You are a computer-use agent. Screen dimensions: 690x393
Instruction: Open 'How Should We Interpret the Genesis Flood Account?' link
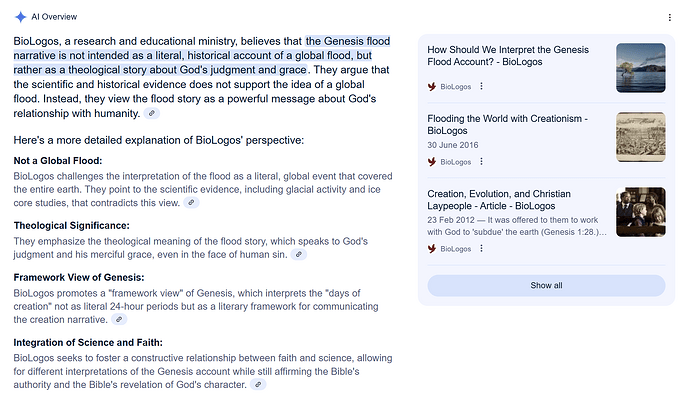(508, 56)
